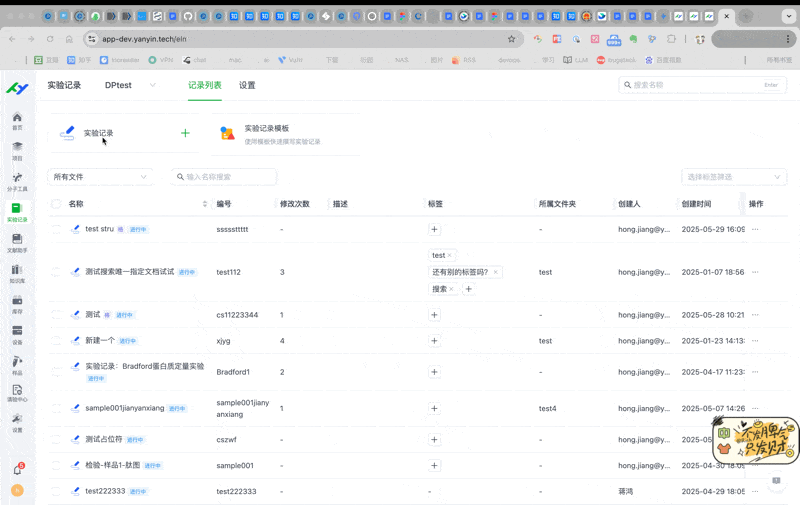The image size is (800, 505).
Task: Add a tag to the cszwf row
Action: coord(434,439)
